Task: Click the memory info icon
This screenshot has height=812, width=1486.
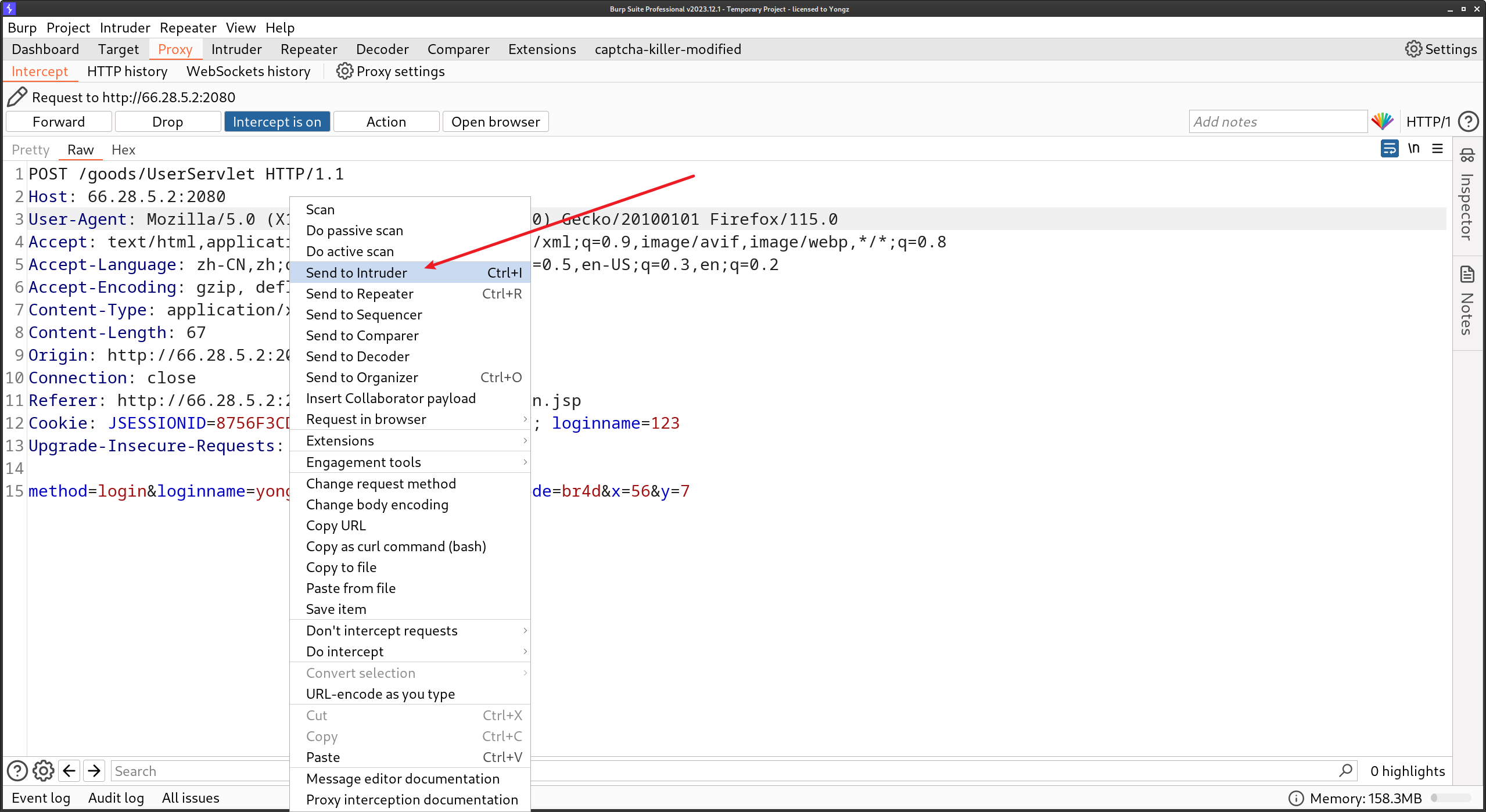Action: click(1296, 798)
